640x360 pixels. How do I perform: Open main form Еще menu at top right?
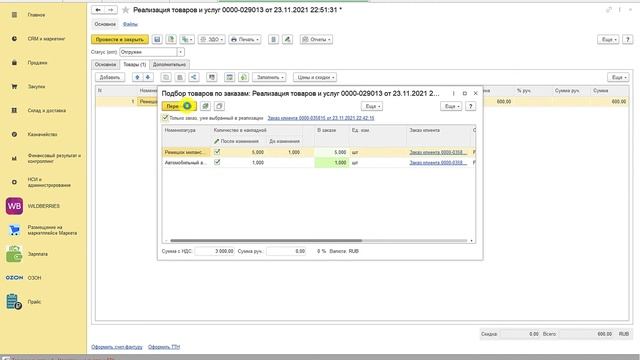(608, 40)
